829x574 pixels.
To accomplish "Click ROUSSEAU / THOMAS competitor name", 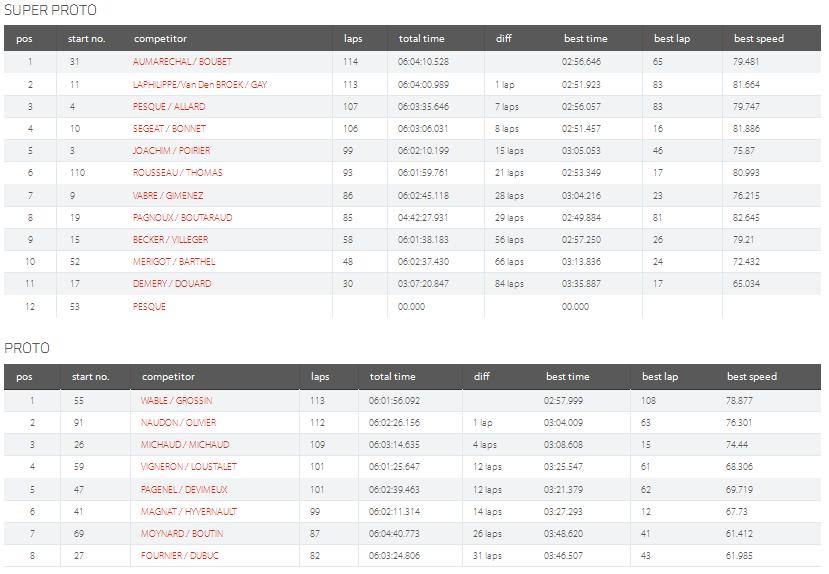I will 177,173.
